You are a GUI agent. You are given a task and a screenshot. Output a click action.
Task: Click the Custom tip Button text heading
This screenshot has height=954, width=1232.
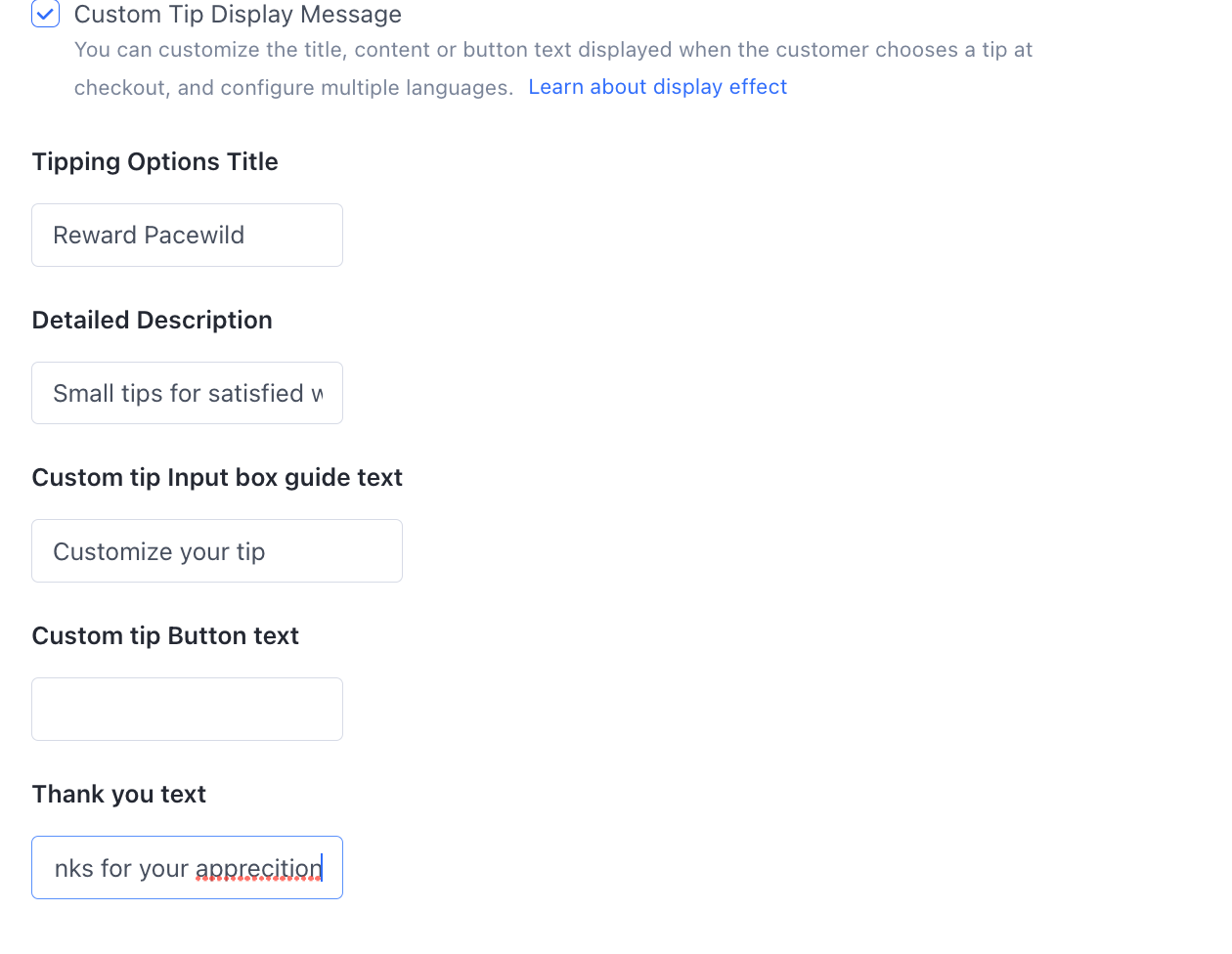pos(165,636)
